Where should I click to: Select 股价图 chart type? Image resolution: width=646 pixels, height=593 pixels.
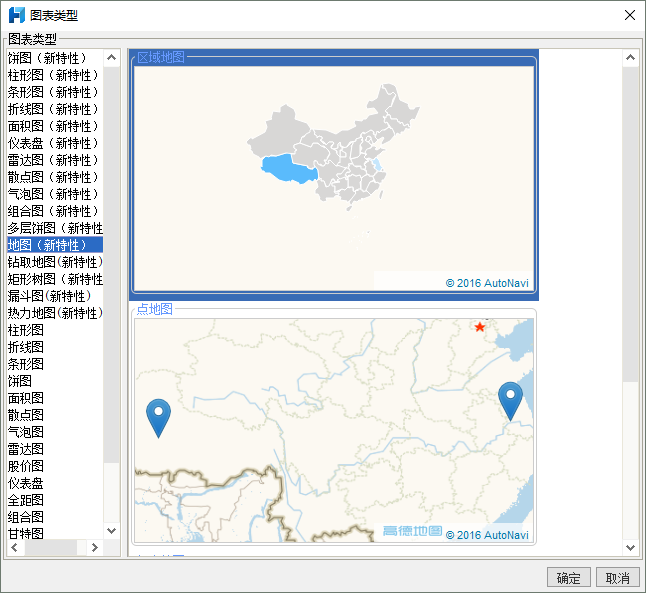pos(55,466)
